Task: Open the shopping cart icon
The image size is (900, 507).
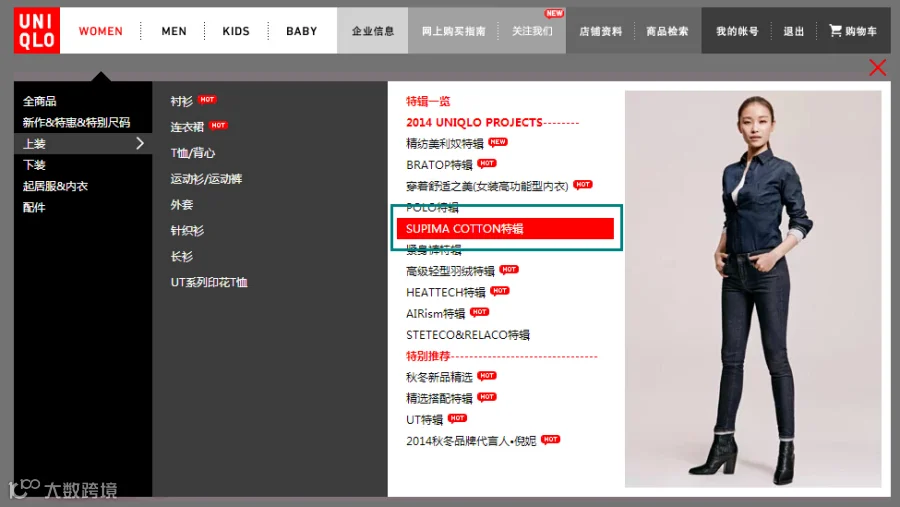Action: 835,30
